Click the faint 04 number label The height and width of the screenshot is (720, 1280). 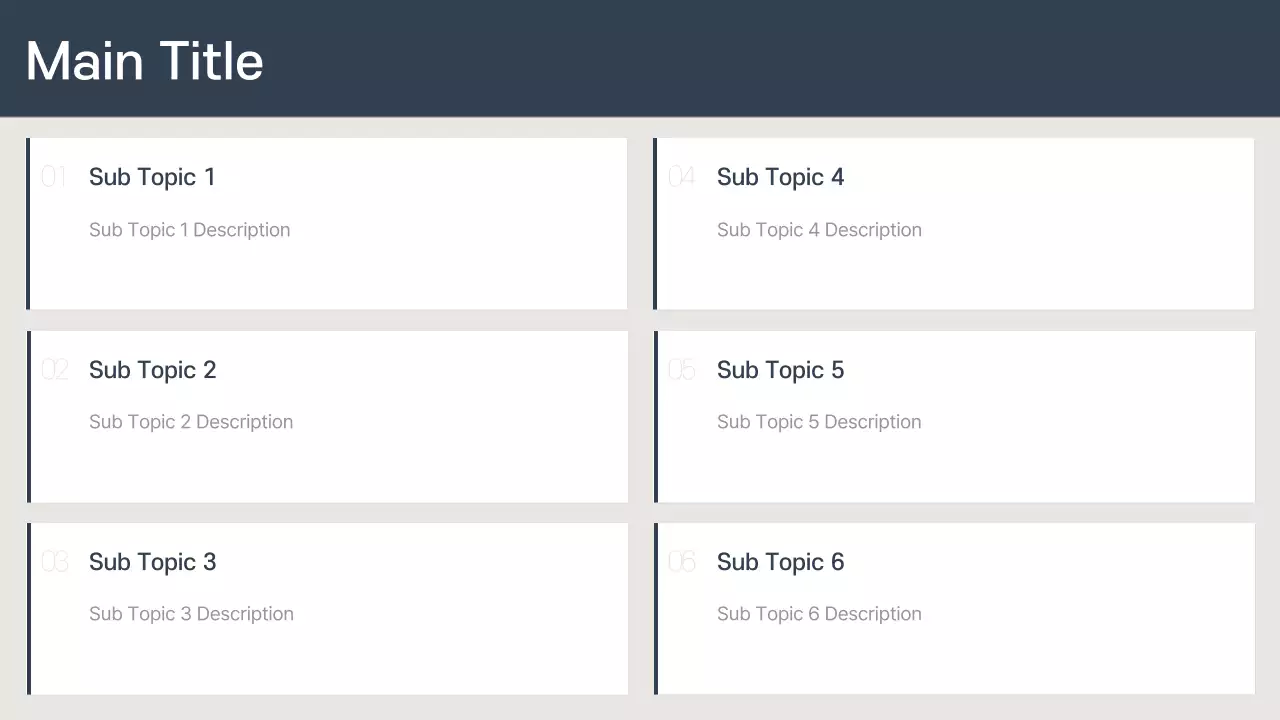coord(681,178)
